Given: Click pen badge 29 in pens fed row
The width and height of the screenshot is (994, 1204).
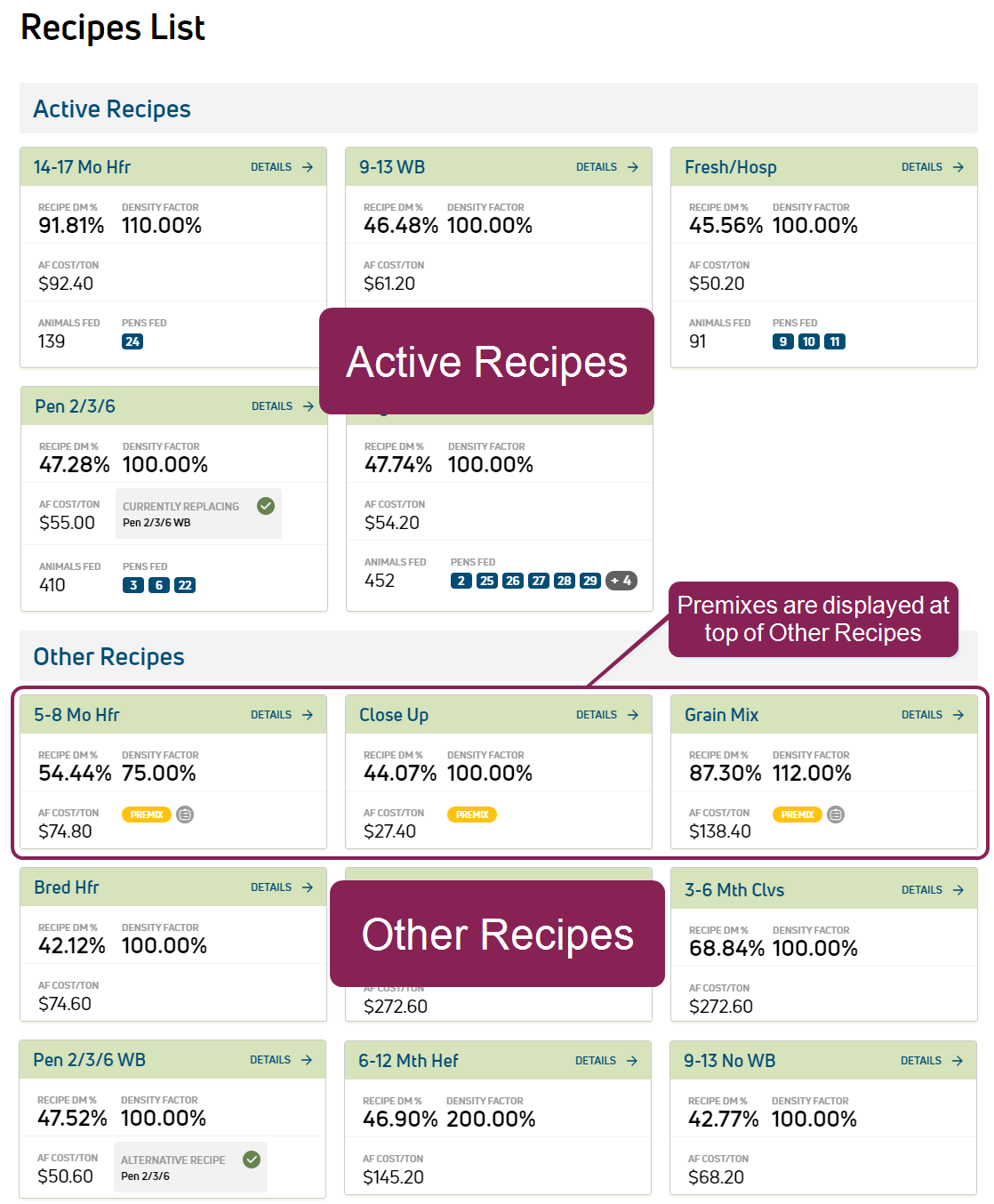Looking at the screenshot, I should coord(589,581).
